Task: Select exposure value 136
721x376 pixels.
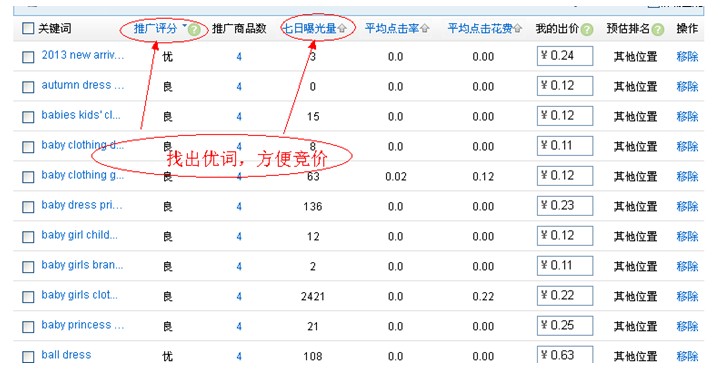Action: pyautogui.click(x=313, y=206)
